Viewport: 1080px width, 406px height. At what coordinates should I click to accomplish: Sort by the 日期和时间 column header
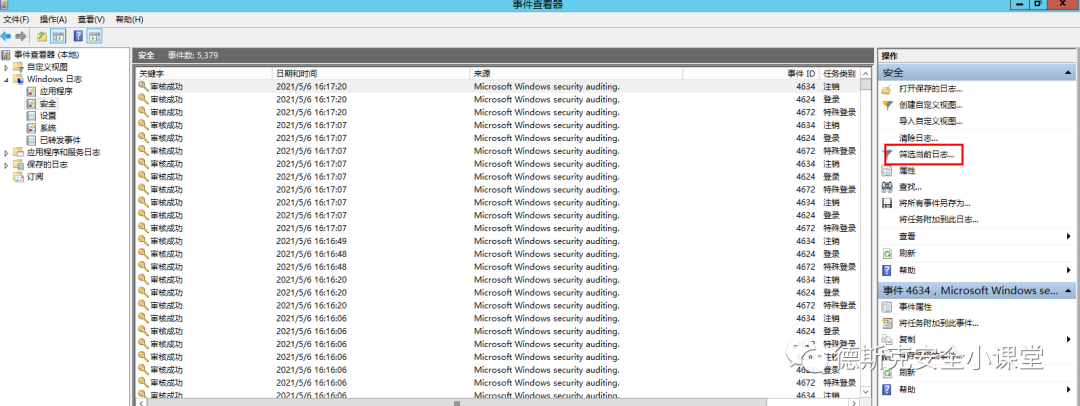(371, 73)
